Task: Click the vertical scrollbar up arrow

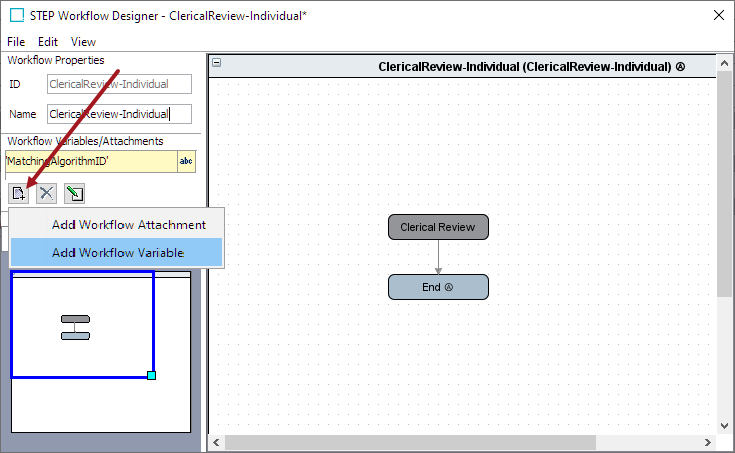Action: point(724,65)
